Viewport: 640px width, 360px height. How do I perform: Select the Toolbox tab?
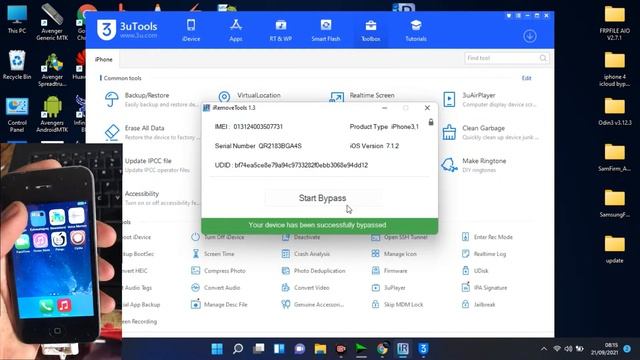coord(371,30)
